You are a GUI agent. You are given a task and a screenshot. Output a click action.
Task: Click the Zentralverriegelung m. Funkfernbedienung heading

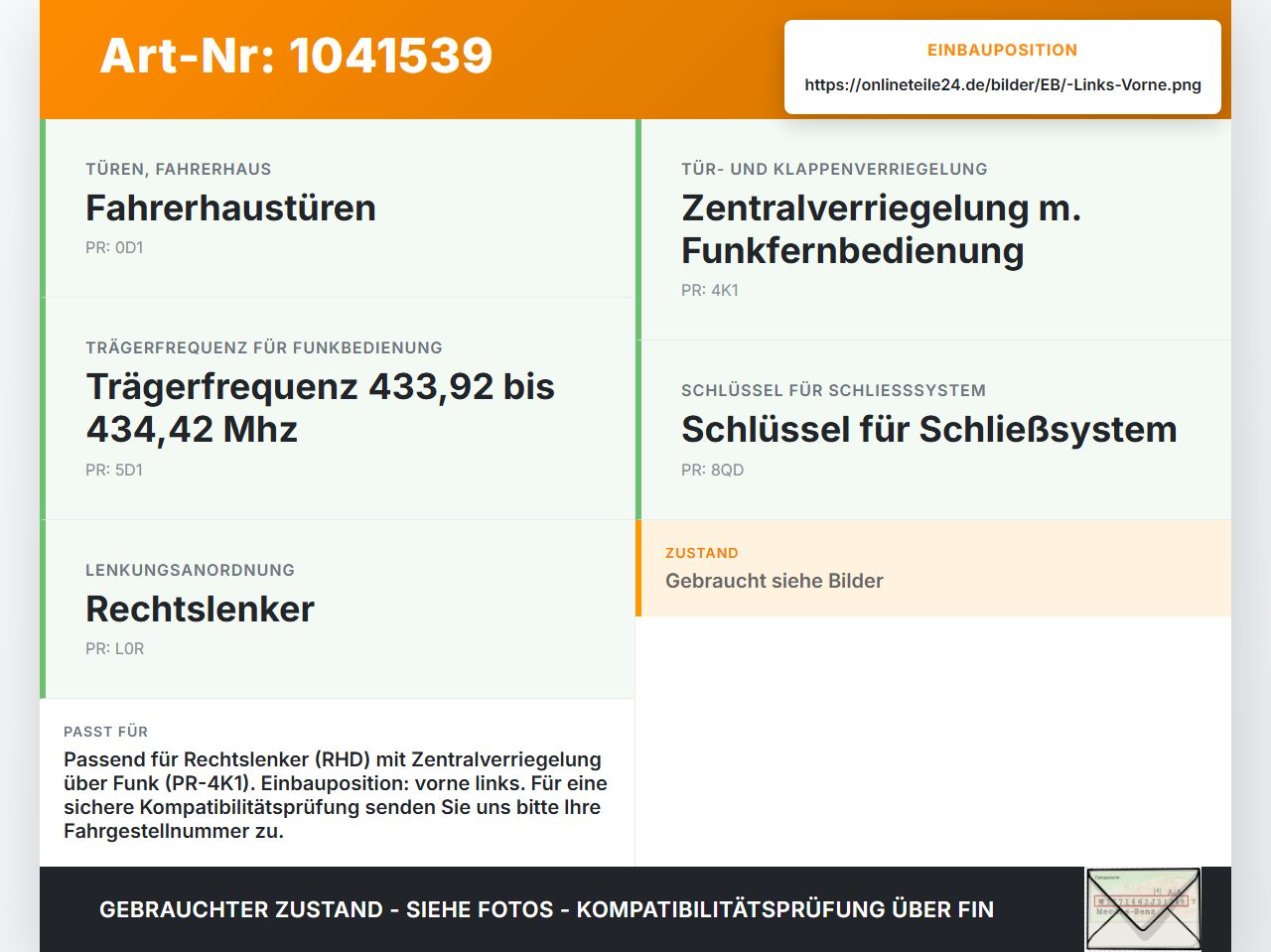881,229
